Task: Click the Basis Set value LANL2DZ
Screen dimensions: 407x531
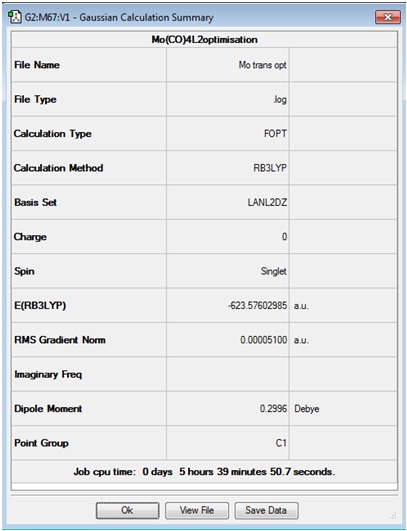Action: pos(267,203)
